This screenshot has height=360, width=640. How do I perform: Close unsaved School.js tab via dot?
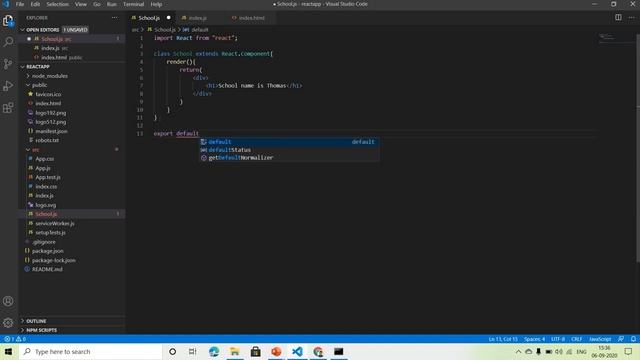coord(169,18)
